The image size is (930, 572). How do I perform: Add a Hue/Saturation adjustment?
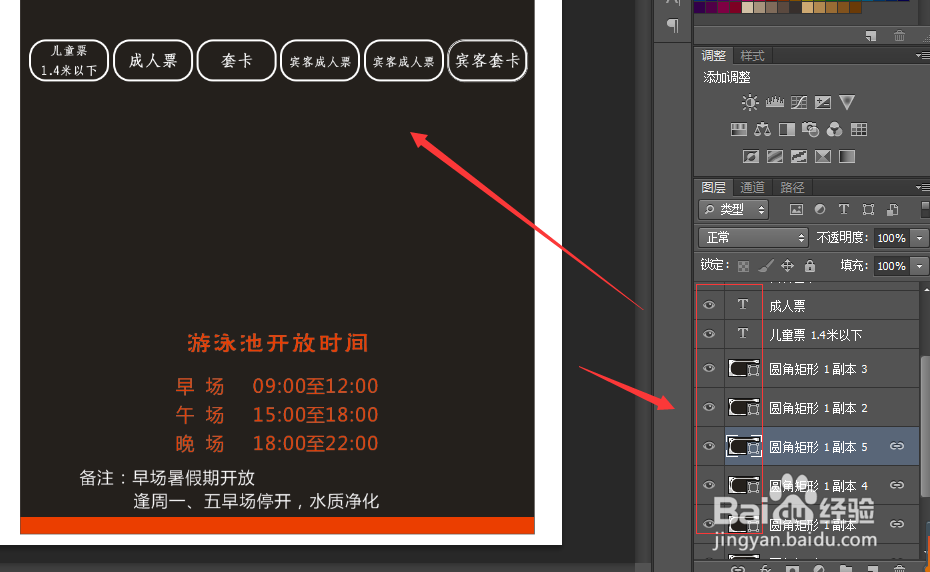738,129
